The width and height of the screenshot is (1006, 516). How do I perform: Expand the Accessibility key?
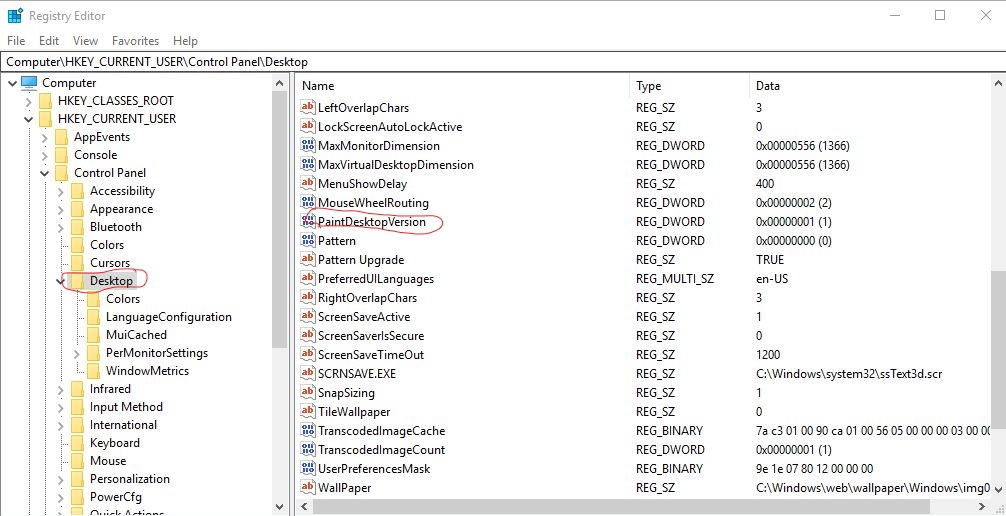pyautogui.click(x=60, y=191)
